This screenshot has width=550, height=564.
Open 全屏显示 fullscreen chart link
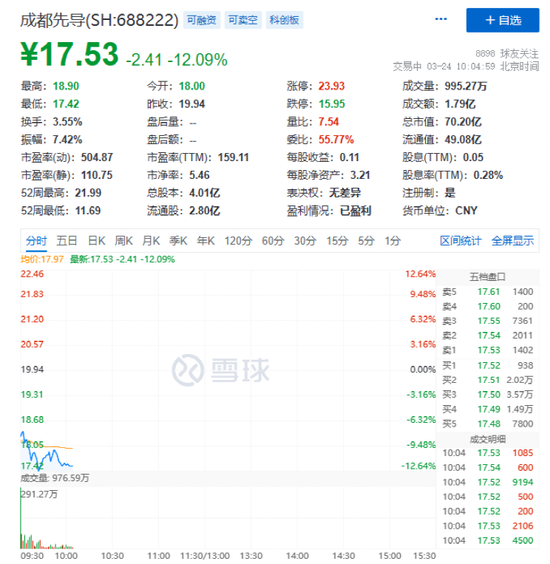coord(513,241)
